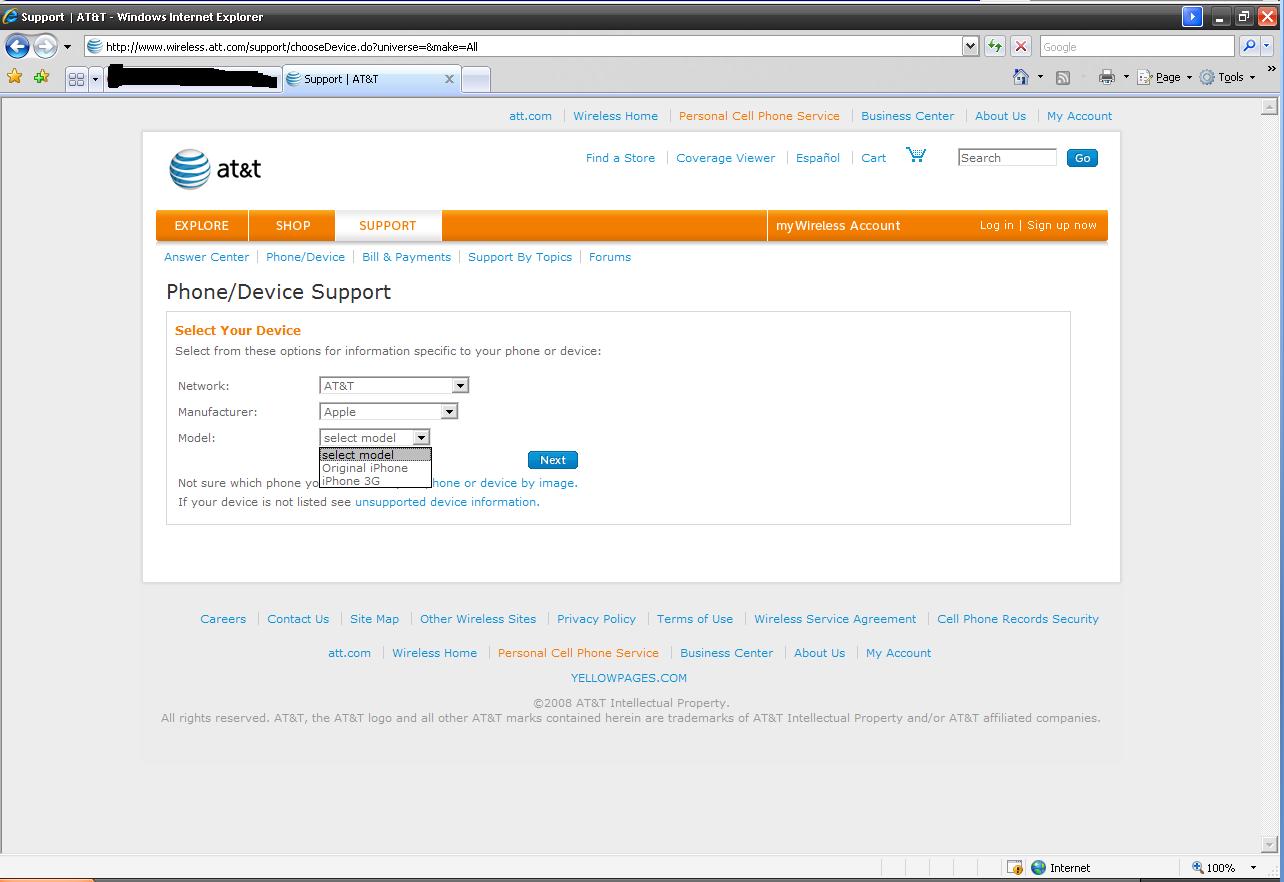Viewport: 1284px width, 882px height.
Task: Open the Answer Center sub-menu item
Action: [206, 257]
